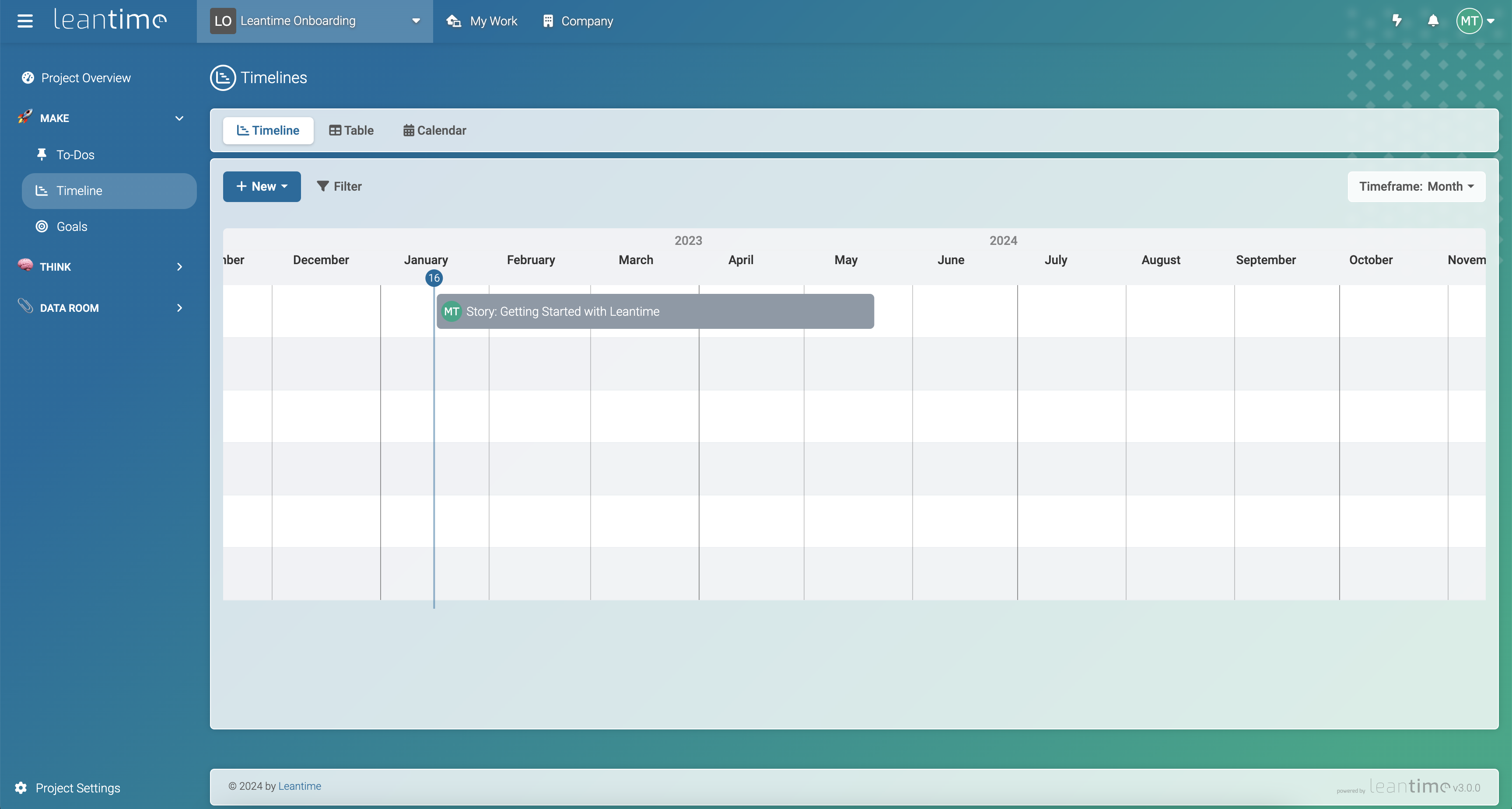Switch to the Table tab
The image size is (1512, 809).
pyautogui.click(x=351, y=130)
